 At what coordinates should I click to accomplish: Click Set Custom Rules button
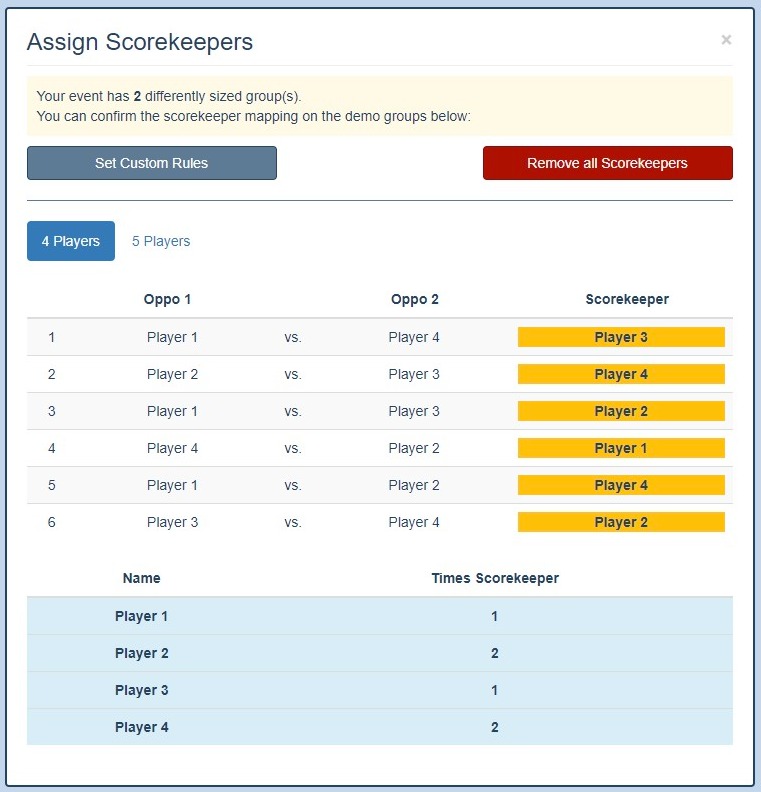[x=152, y=163]
